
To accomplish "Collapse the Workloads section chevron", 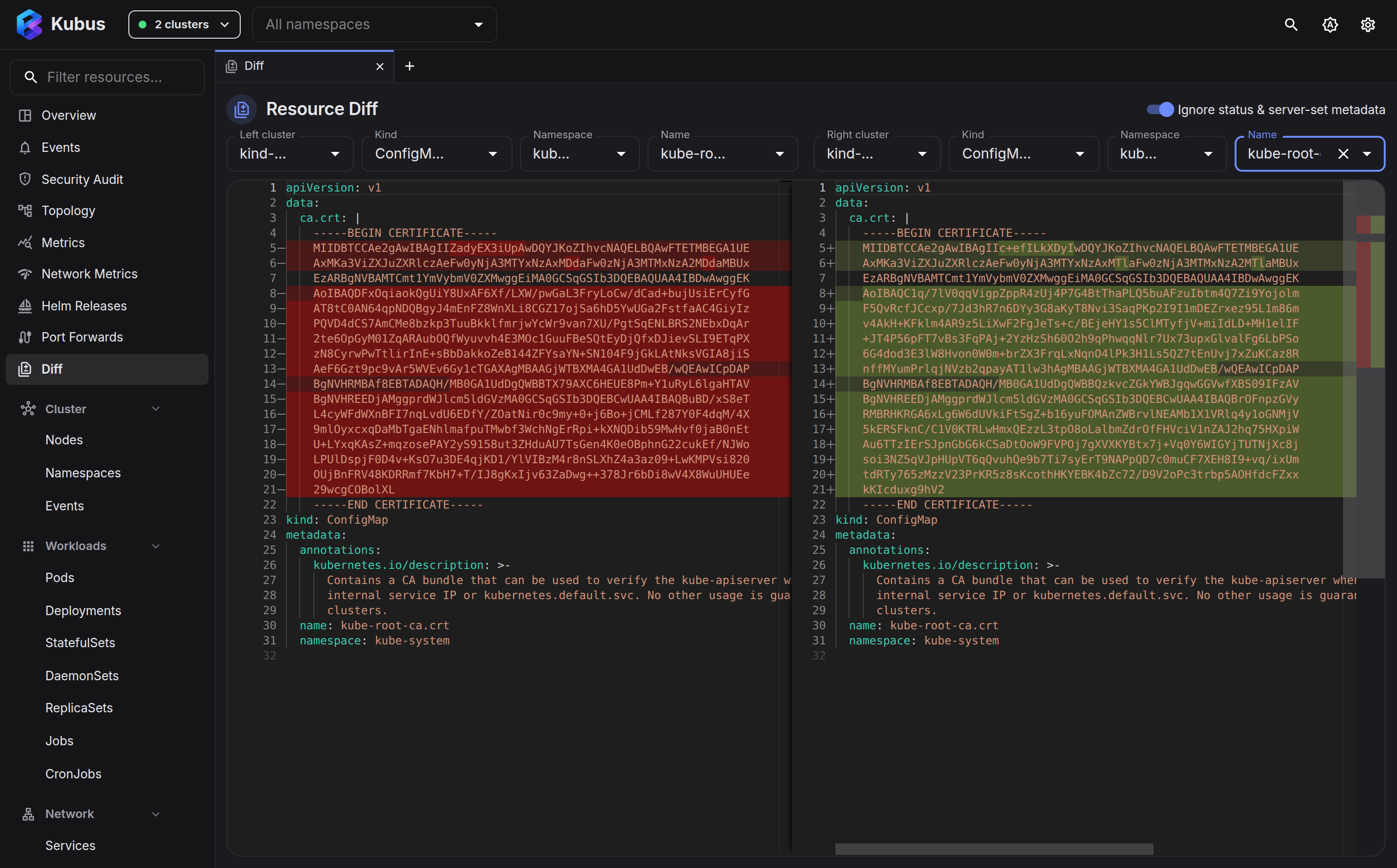I will [156, 546].
